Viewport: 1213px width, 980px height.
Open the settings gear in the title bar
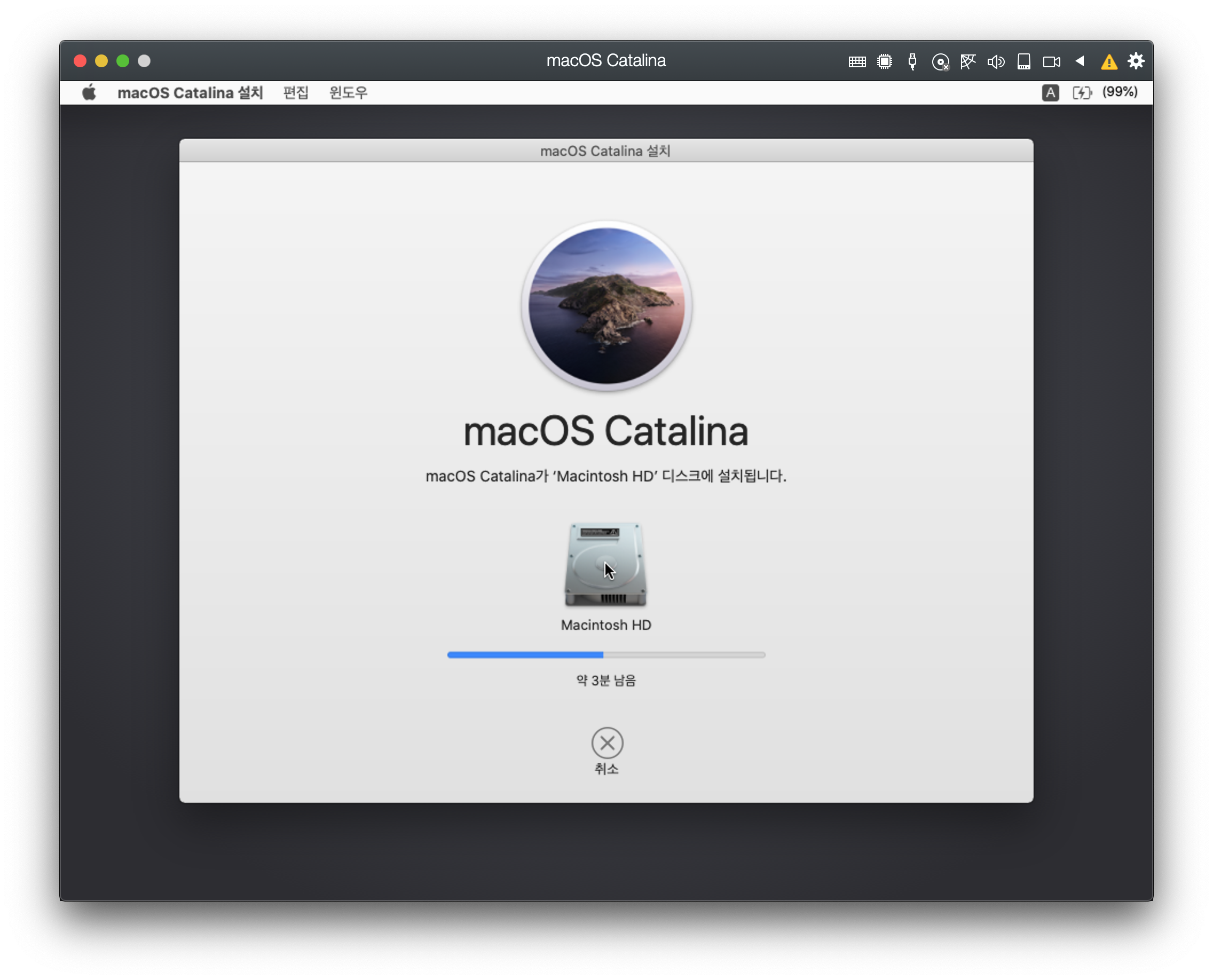[x=1136, y=61]
